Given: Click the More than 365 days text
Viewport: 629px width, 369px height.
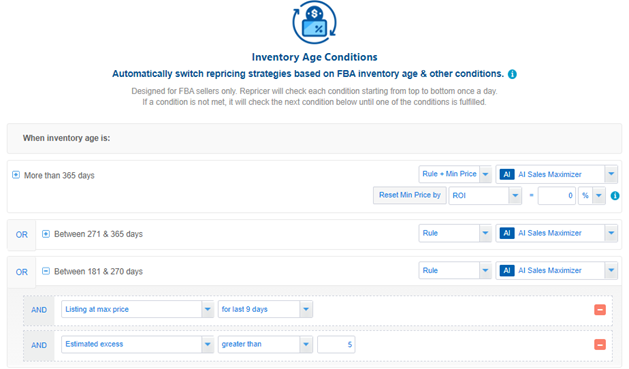Looking at the screenshot, I should [x=59, y=175].
